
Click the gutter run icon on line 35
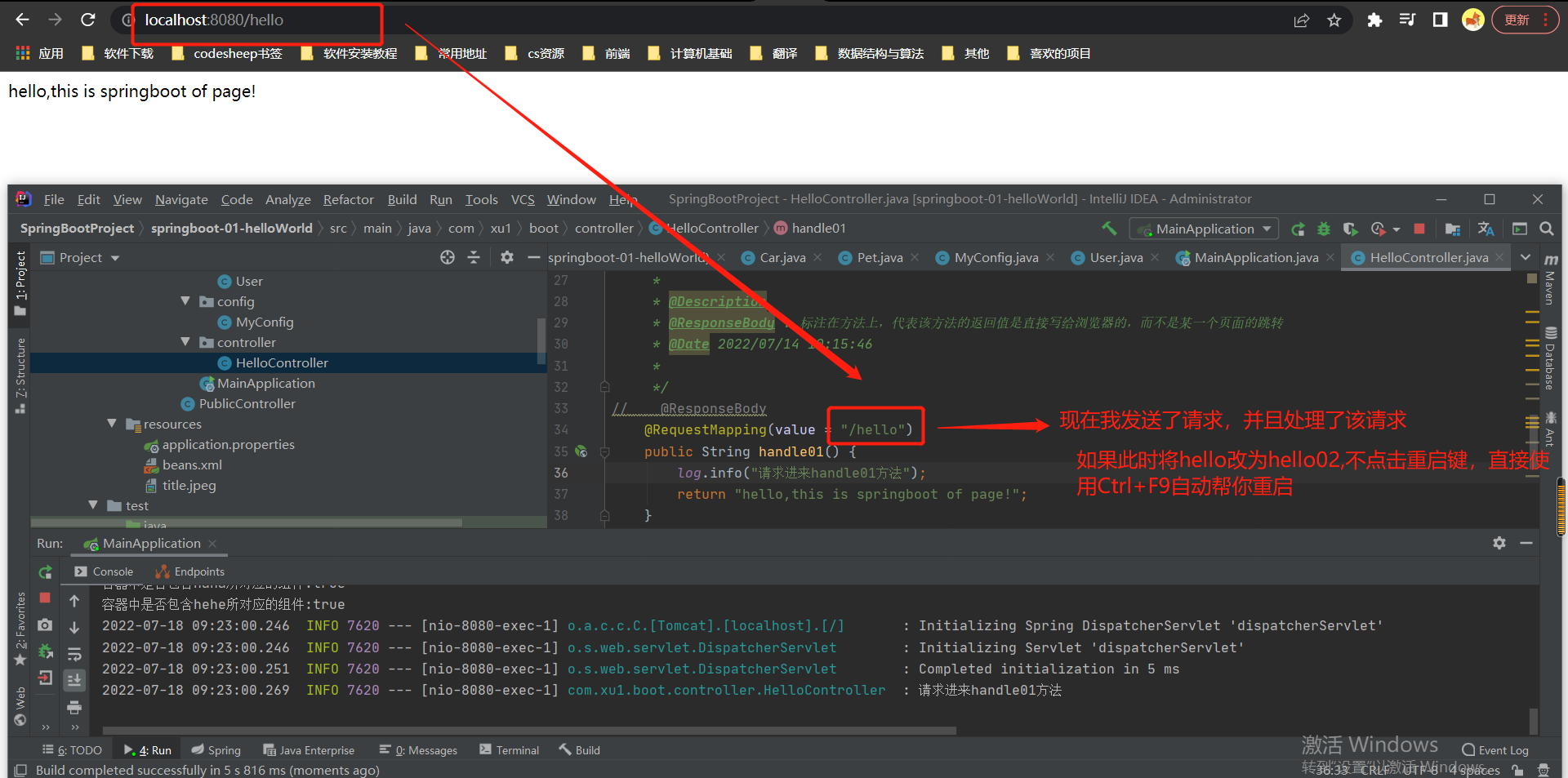[581, 451]
